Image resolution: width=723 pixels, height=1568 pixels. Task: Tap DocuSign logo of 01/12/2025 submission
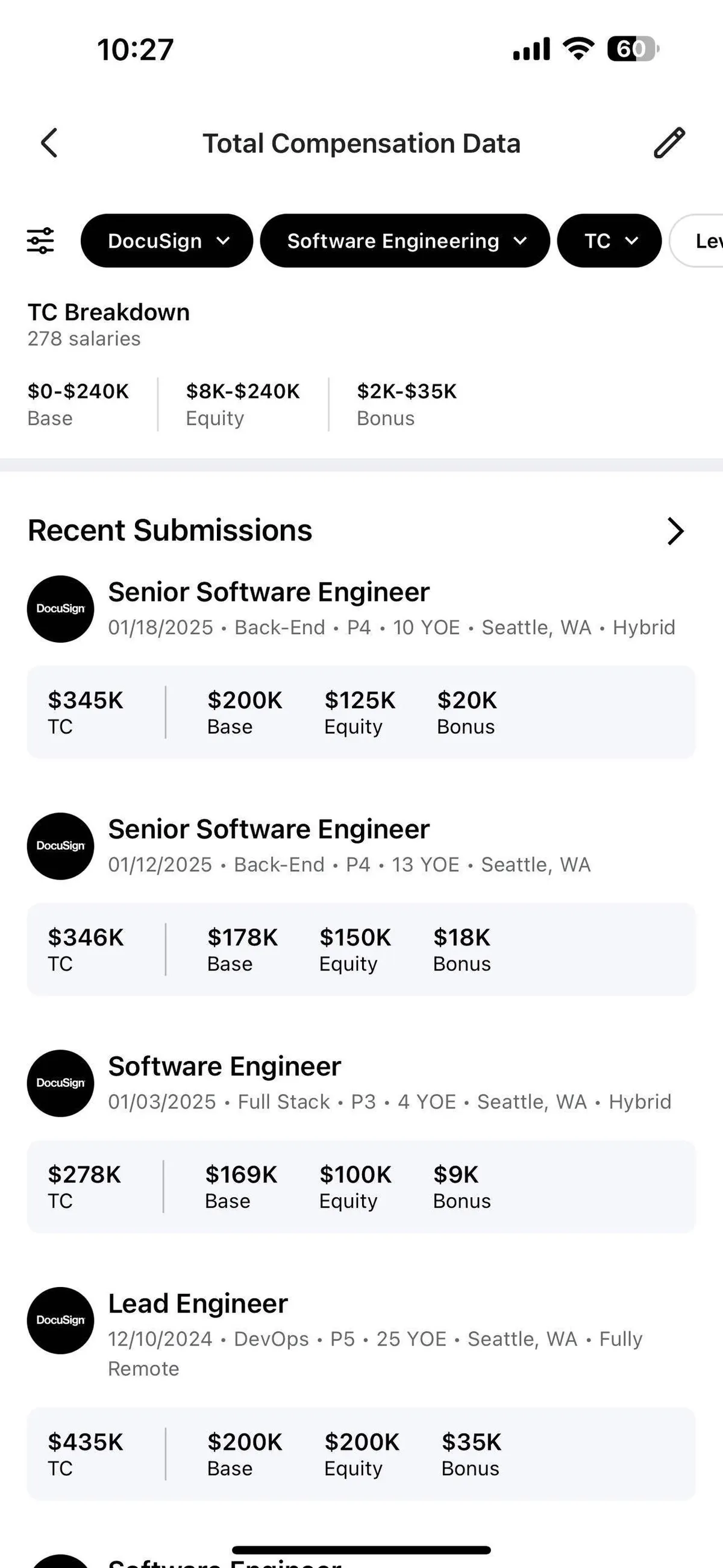point(60,846)
